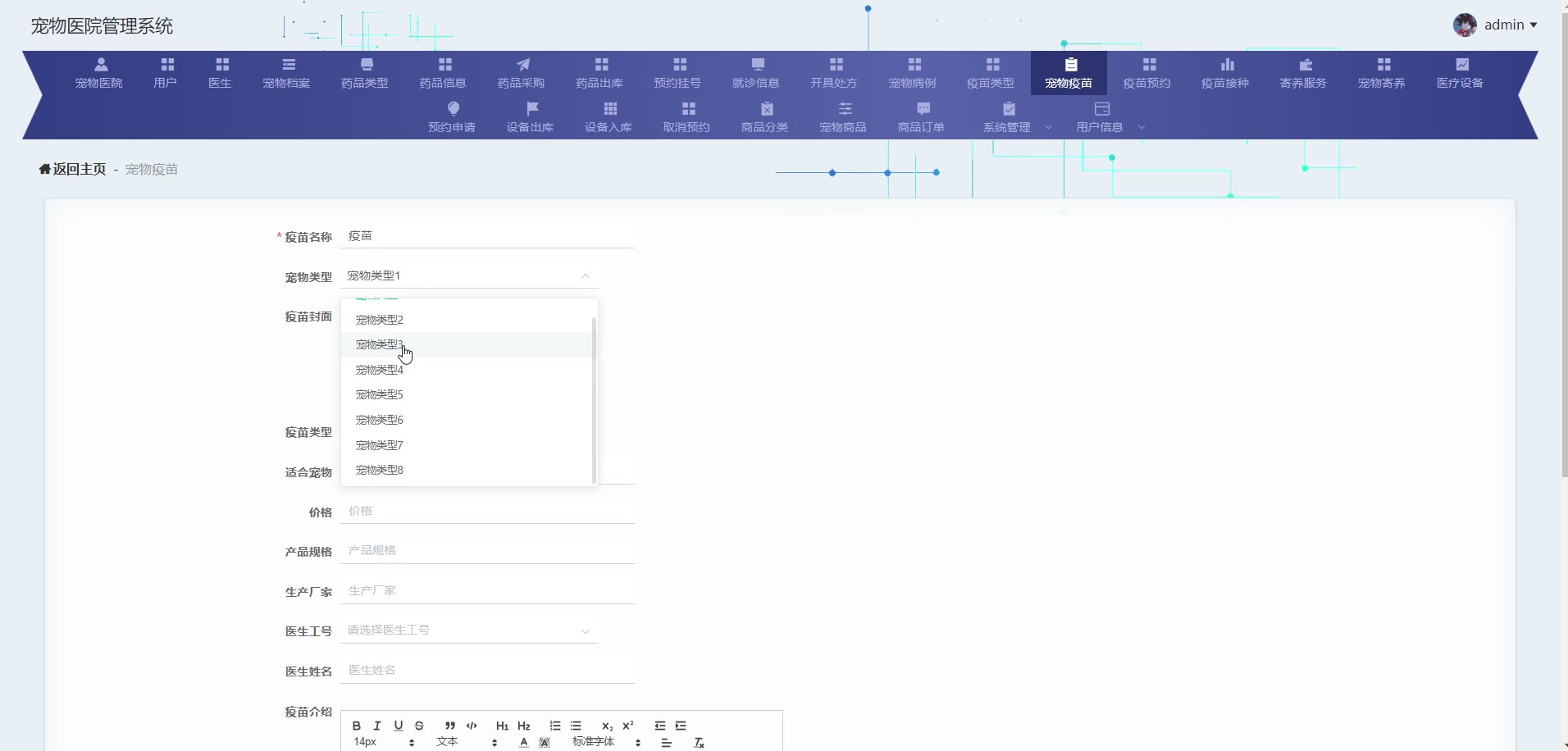
Task: Insert a bulleted list
Action: [x=576, y=726]
